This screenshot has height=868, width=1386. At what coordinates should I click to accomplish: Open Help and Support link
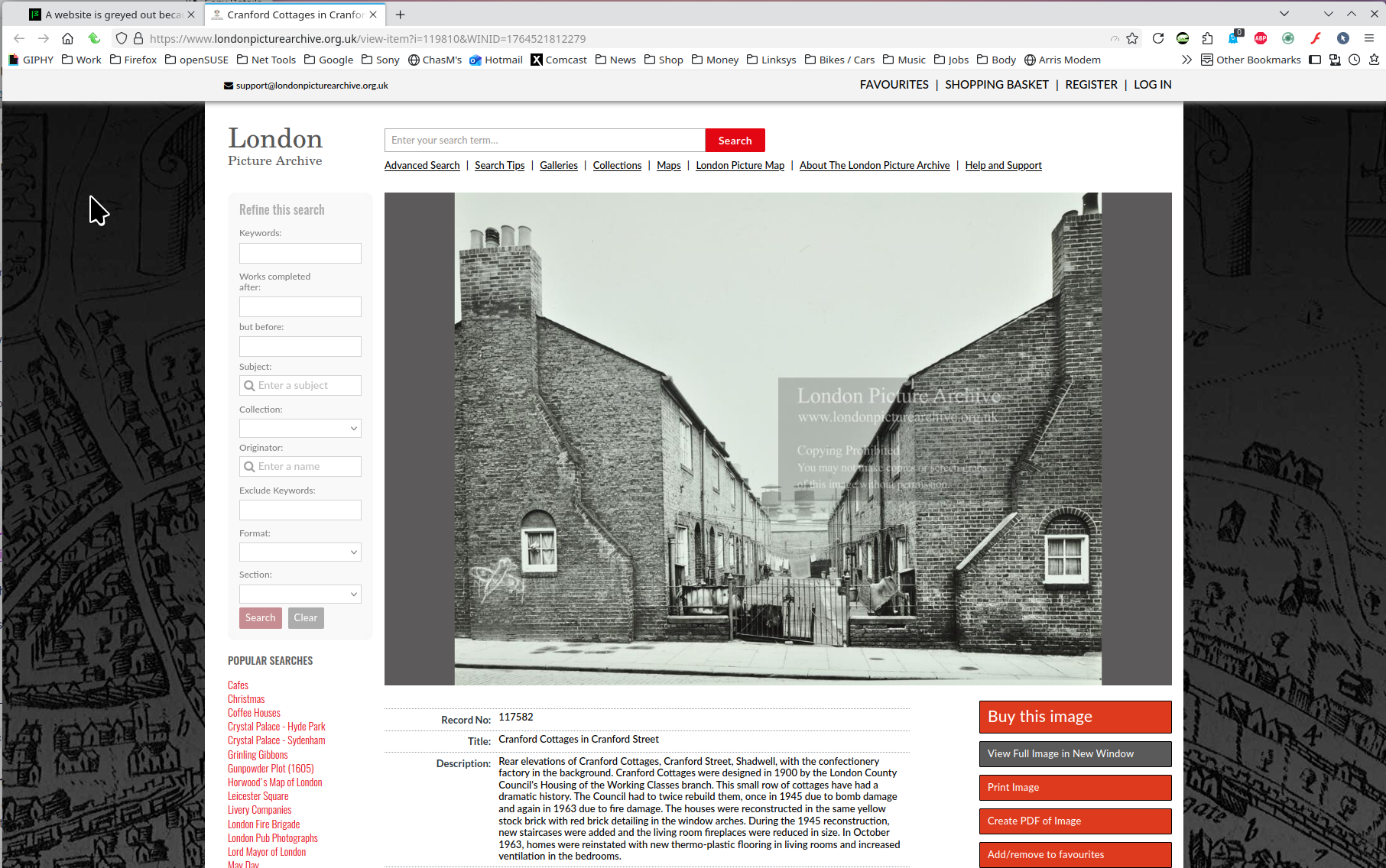[1003, 165]
